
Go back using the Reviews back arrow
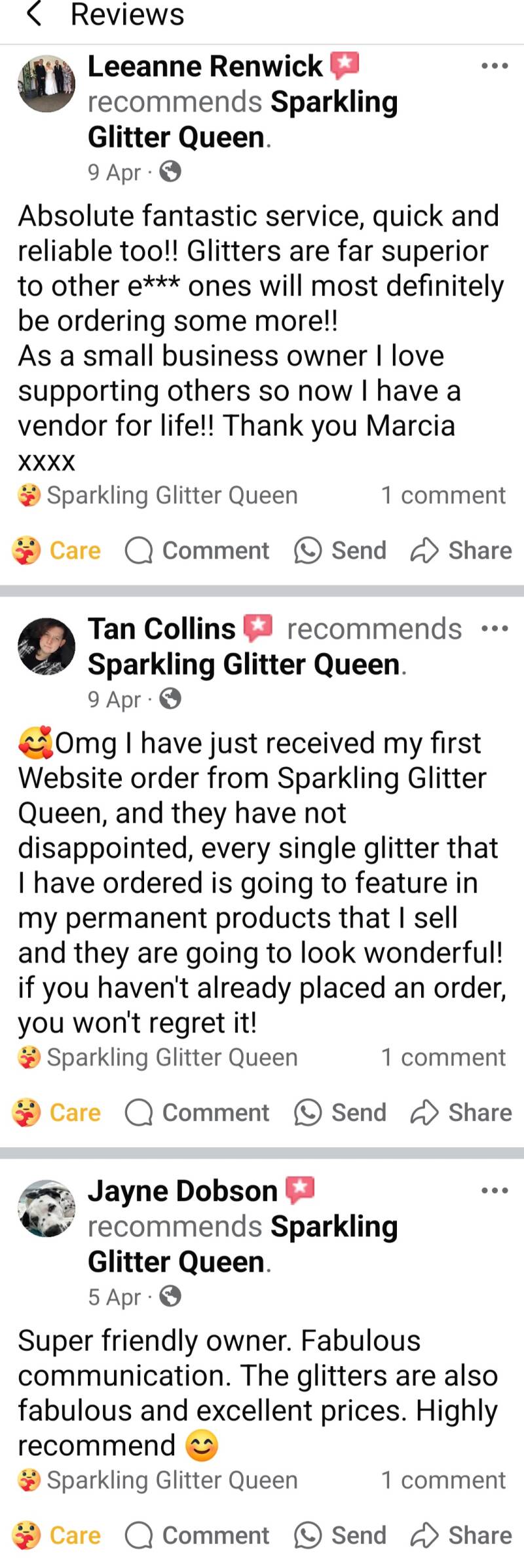coord(34,14)
